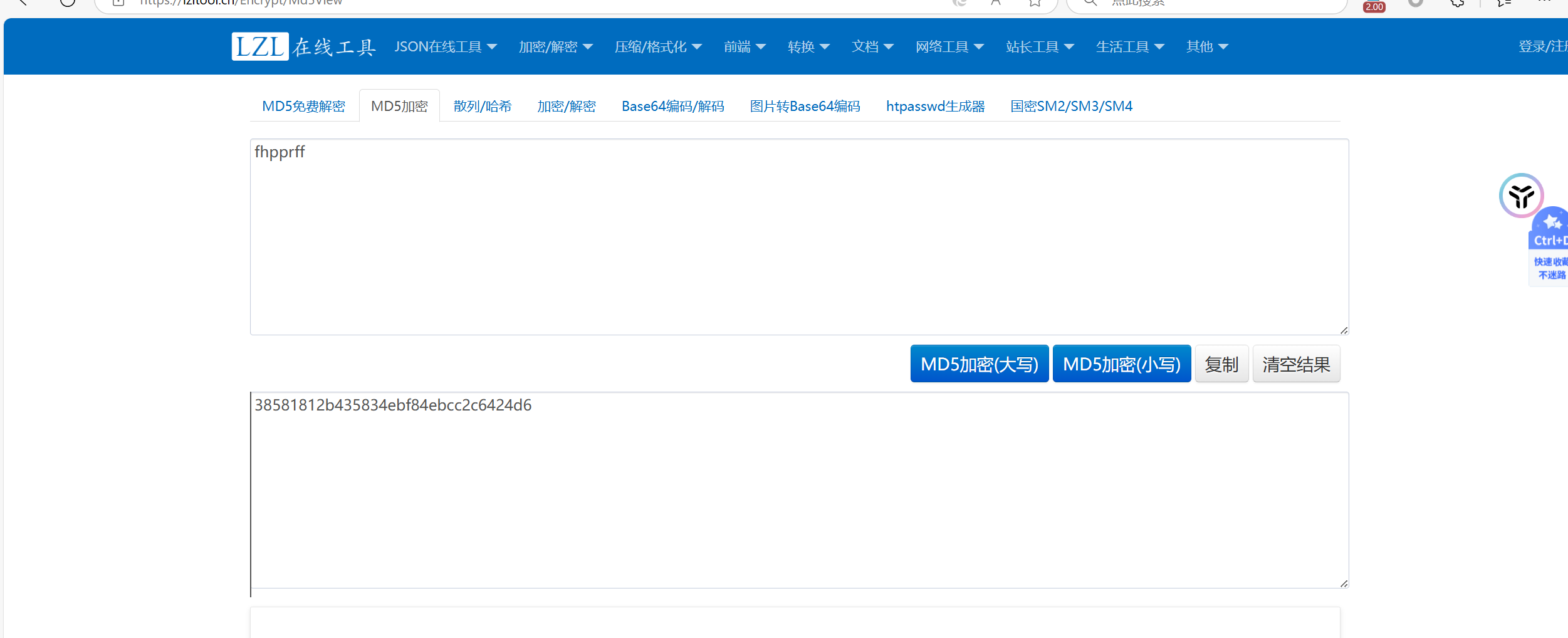Open the 登录/注册 link

coord(1543,47)
